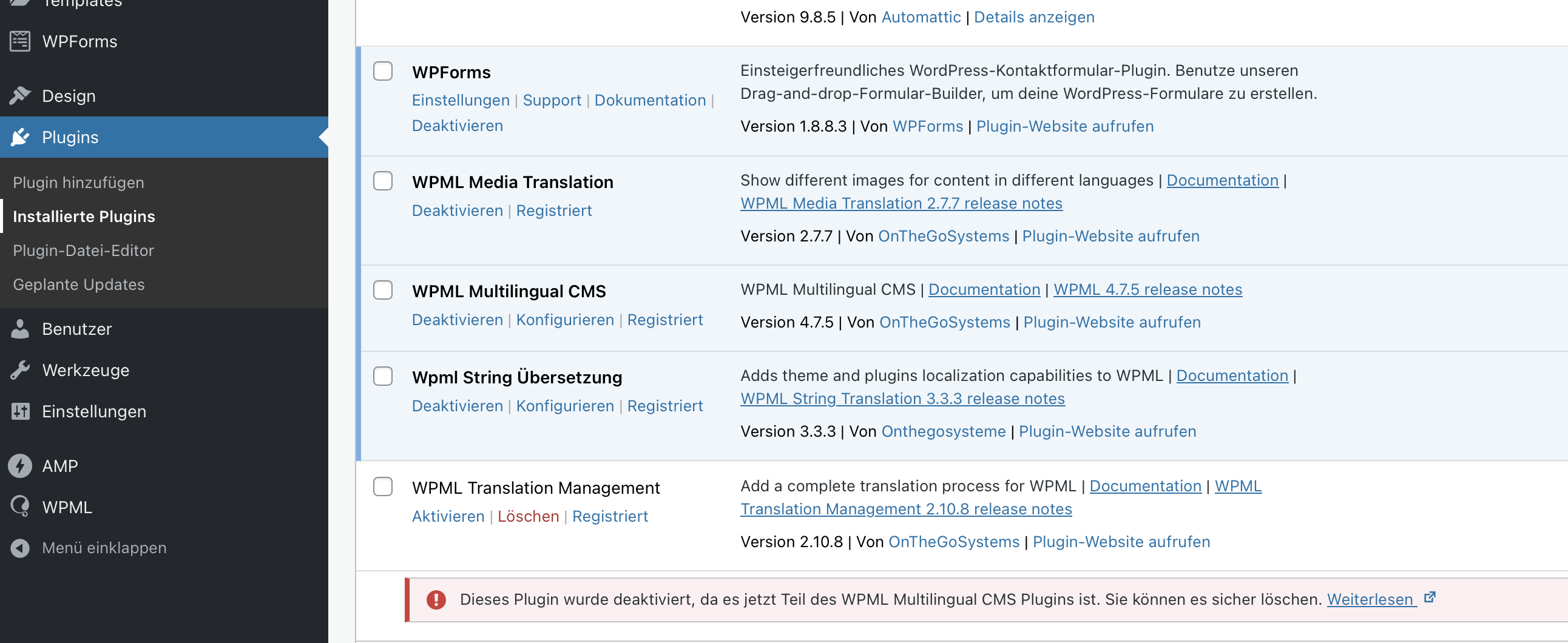Open the WPForms author link
The width and height of the screenshot is (1568, 643).
pyautogui.click(x=928, y=126)
